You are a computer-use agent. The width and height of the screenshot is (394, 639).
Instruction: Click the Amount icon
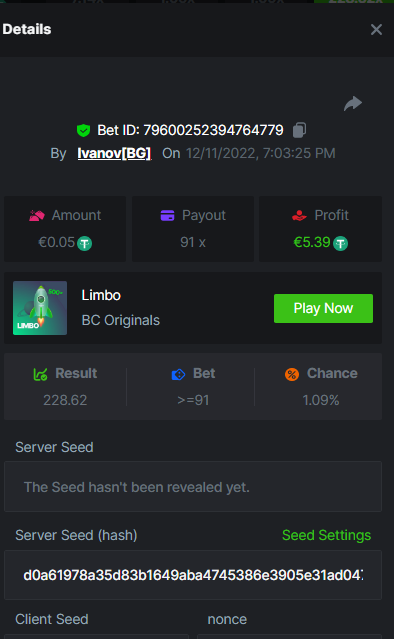pos(37,215)
